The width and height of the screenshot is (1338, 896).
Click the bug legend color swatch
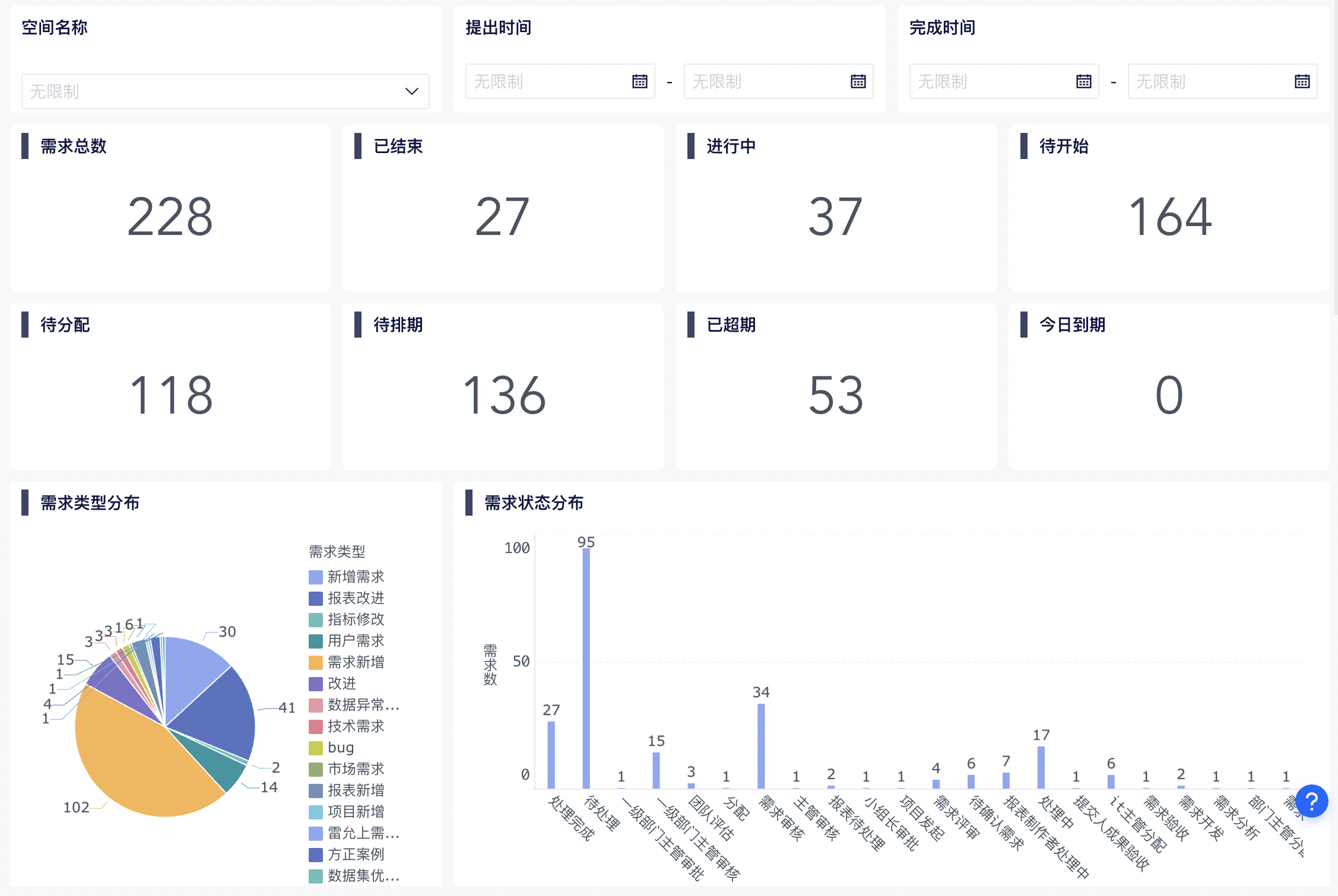pos(316,748)
